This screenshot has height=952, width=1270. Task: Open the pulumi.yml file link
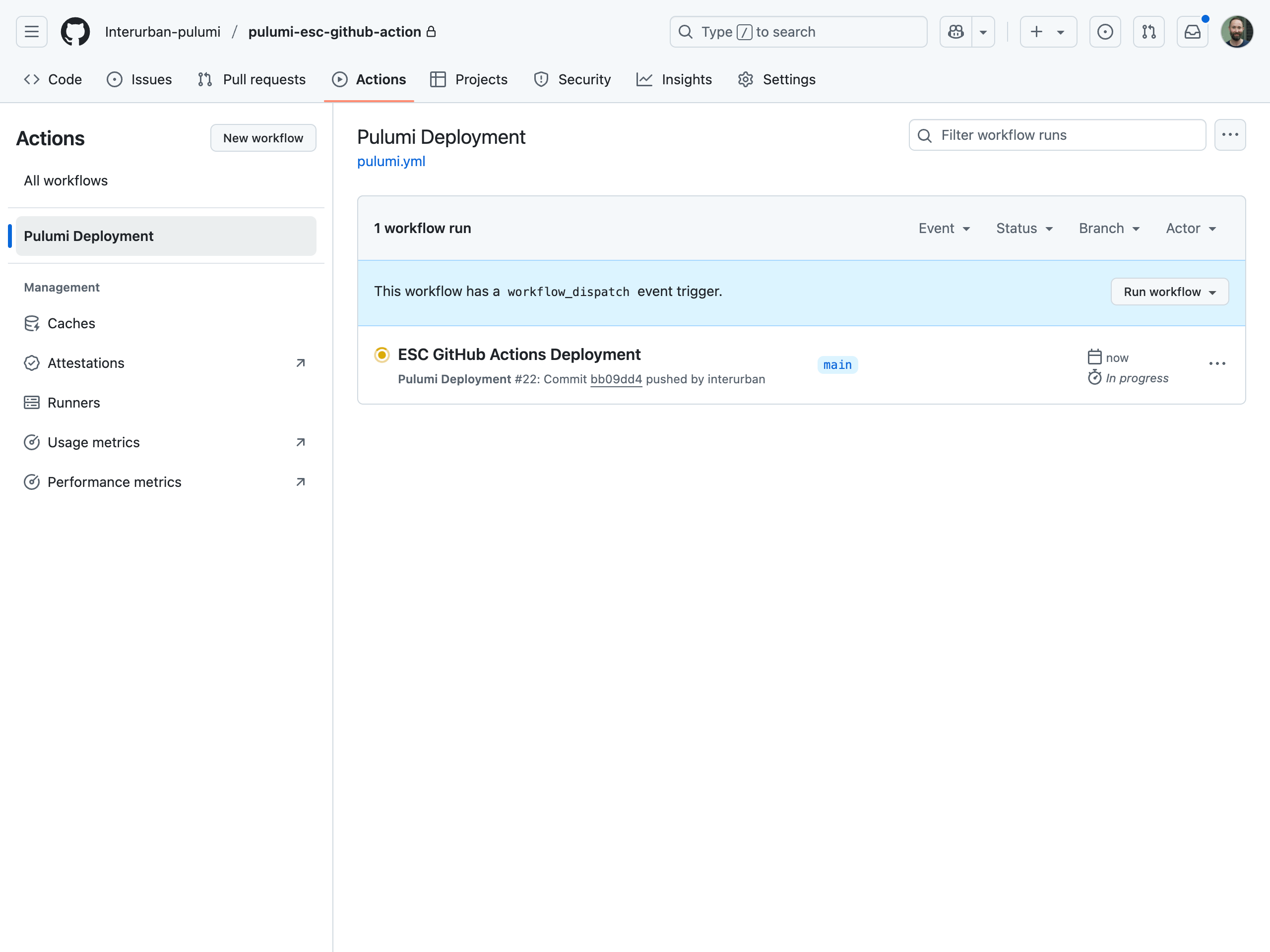pyautogui.click(x=391, y=161)
